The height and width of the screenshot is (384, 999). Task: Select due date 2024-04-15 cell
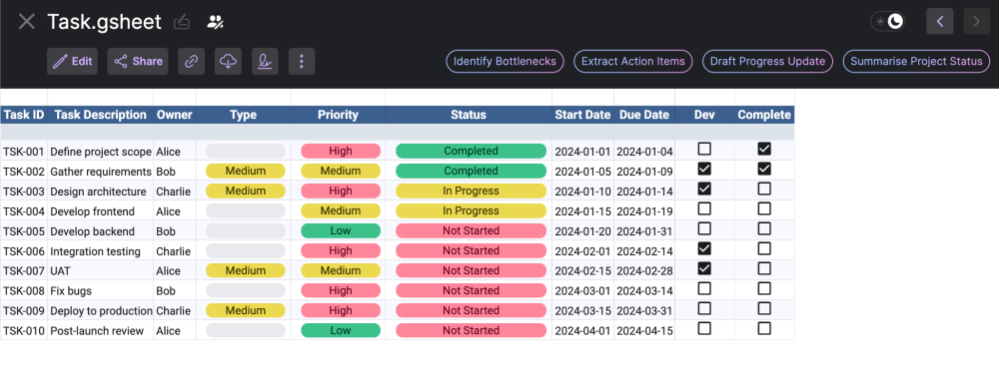pyautogui.click(x=644, y=331)
